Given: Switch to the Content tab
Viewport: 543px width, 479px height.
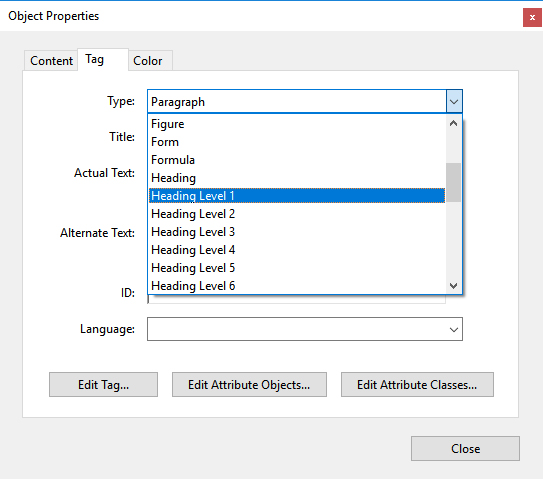Looking at the screenshot, I should point(51,61).
